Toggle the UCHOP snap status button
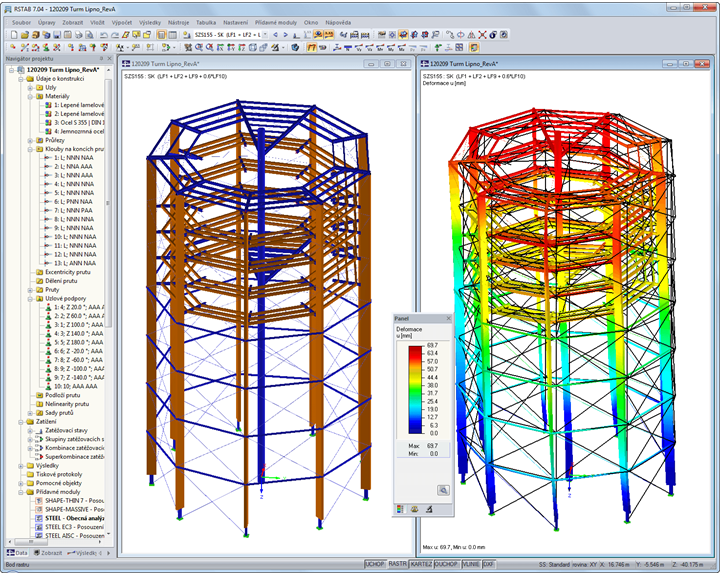 [x=375, y=564]
